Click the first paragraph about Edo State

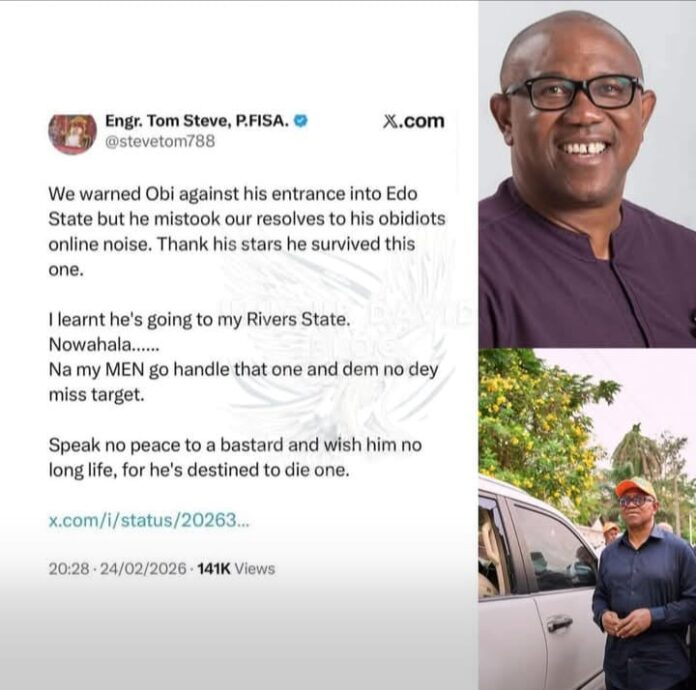247,231
